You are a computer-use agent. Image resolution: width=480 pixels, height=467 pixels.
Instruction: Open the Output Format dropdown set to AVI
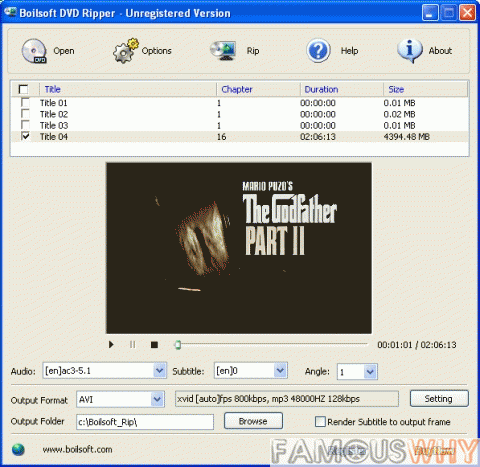(157, 399)
